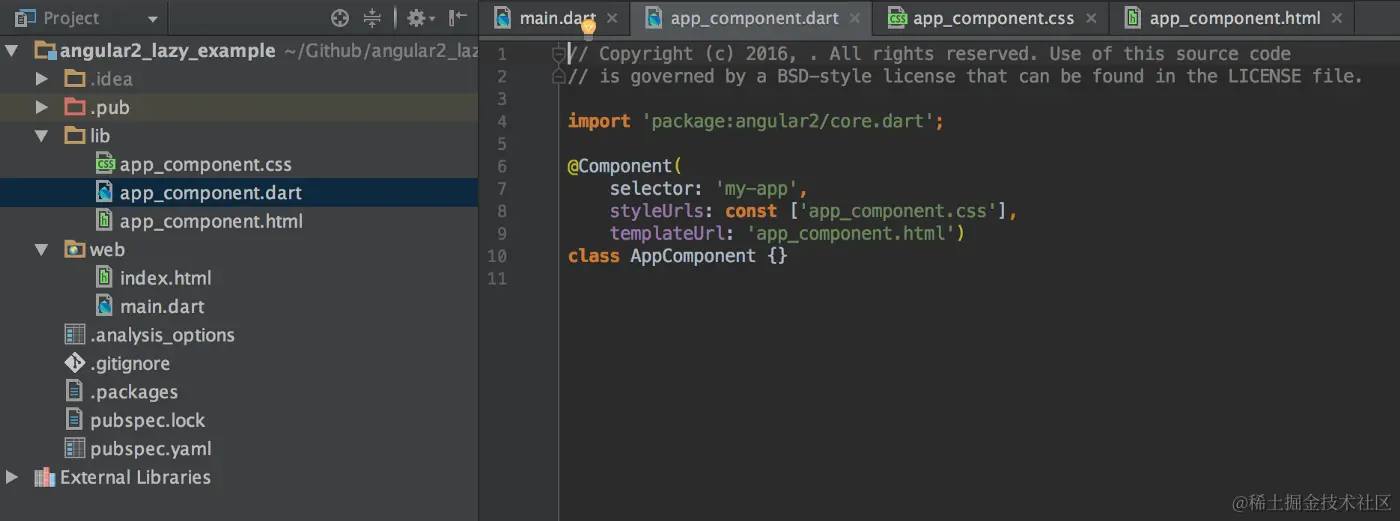Switch to the app_component.css editor tab

[993, 18]
